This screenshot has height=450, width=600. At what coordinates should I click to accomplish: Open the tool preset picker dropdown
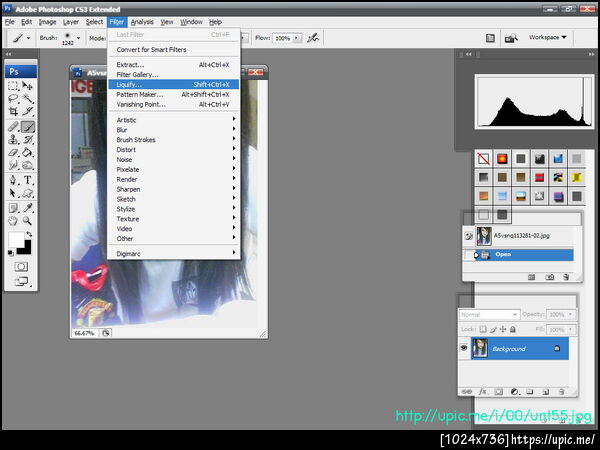tap(28, 38)
